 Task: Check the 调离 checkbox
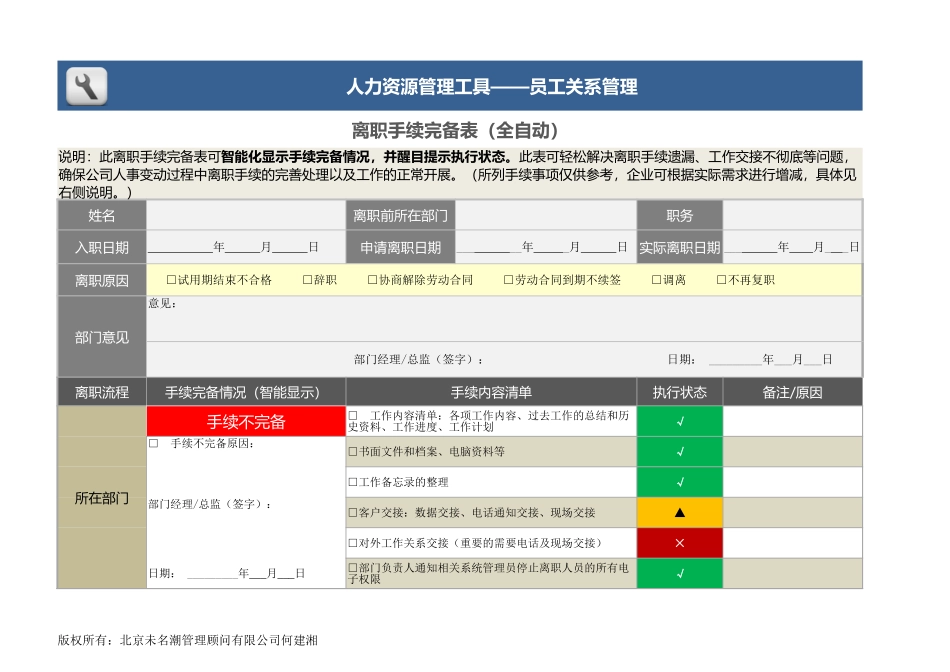tap(656, 280)
